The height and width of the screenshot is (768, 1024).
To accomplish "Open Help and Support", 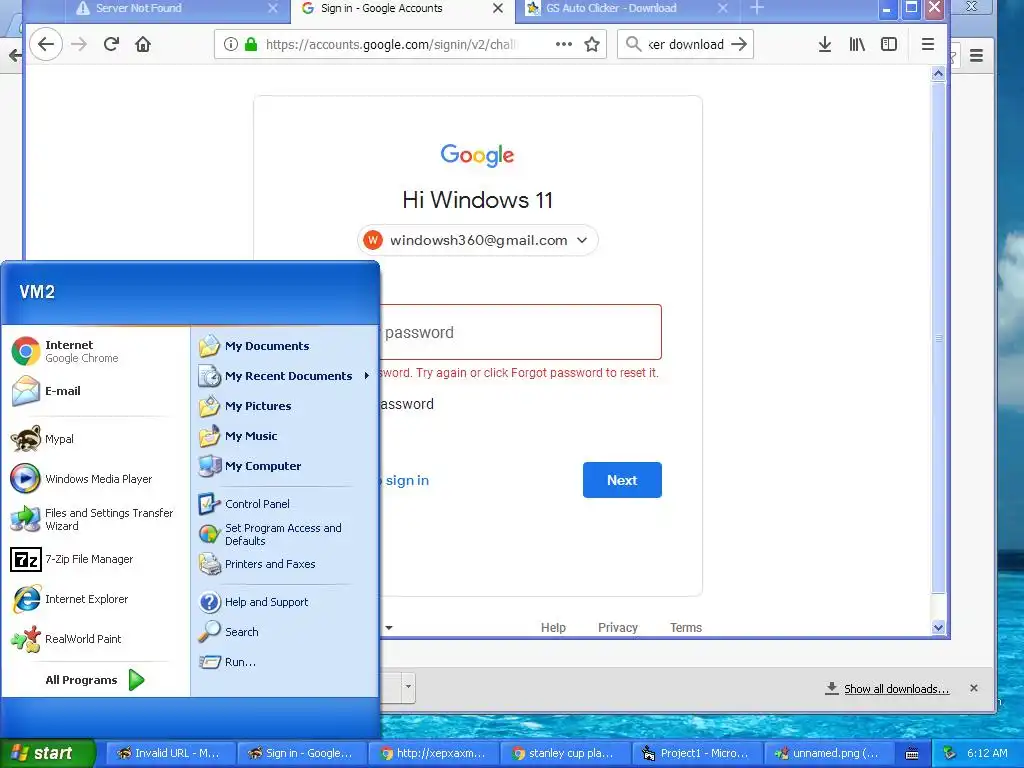I will pos(285,602).
